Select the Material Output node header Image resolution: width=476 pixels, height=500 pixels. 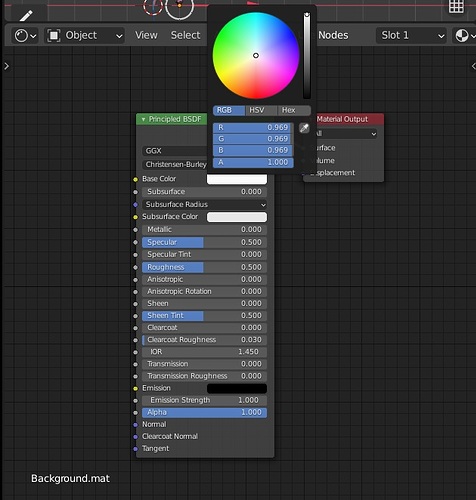[349, 119]
